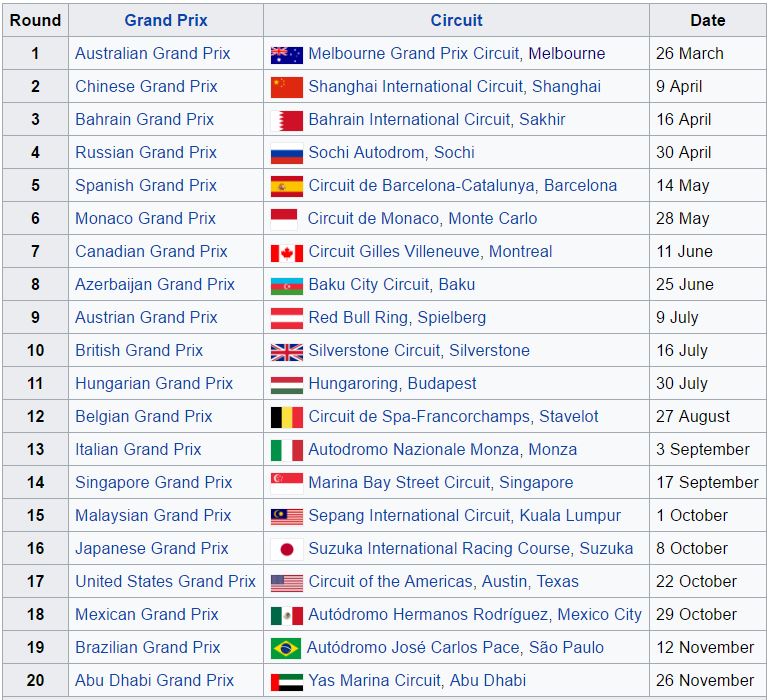Click the Bahrain flag icon
The width and height of the screenshot is (771, 700).
(287, 121)
